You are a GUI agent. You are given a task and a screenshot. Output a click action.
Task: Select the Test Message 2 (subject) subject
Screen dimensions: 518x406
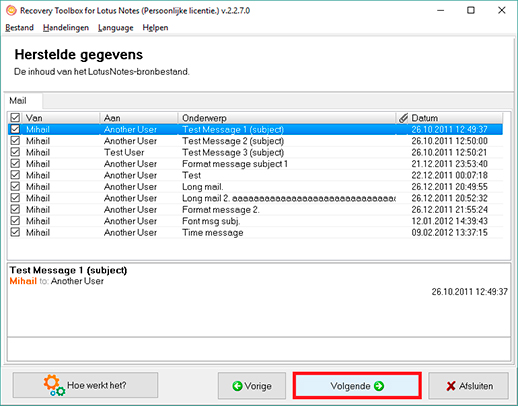click(233, 141)
